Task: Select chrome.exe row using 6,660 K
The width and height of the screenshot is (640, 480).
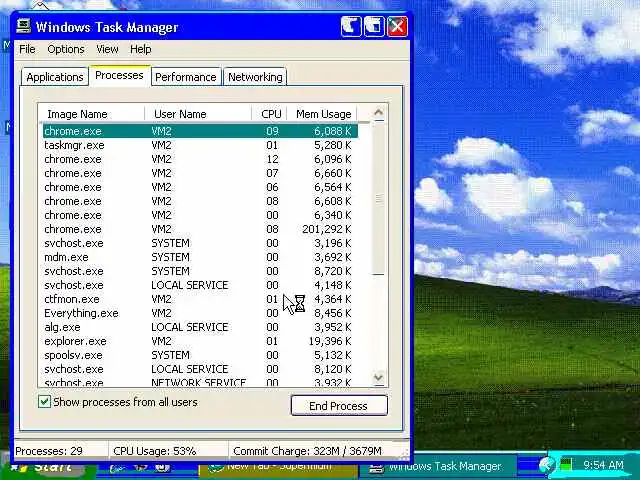Action: pos(200,173)
